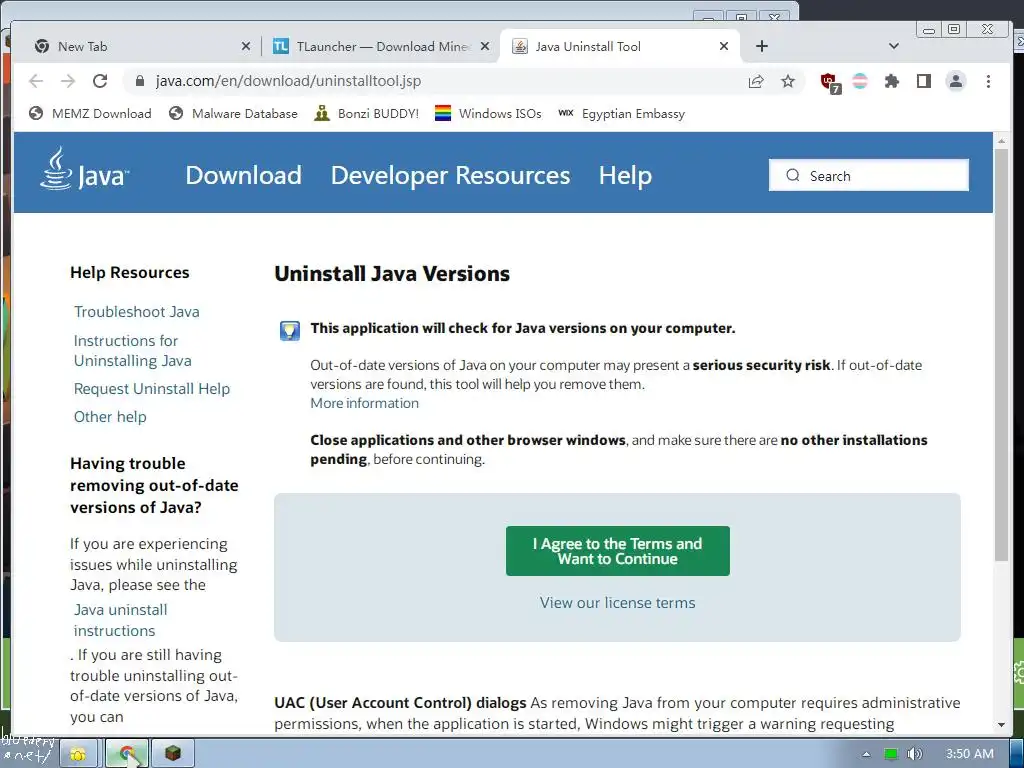The width and height of the screenshot is (1024, 768).
Task: Close the New Tab tab
Action: tap(246, 46)
